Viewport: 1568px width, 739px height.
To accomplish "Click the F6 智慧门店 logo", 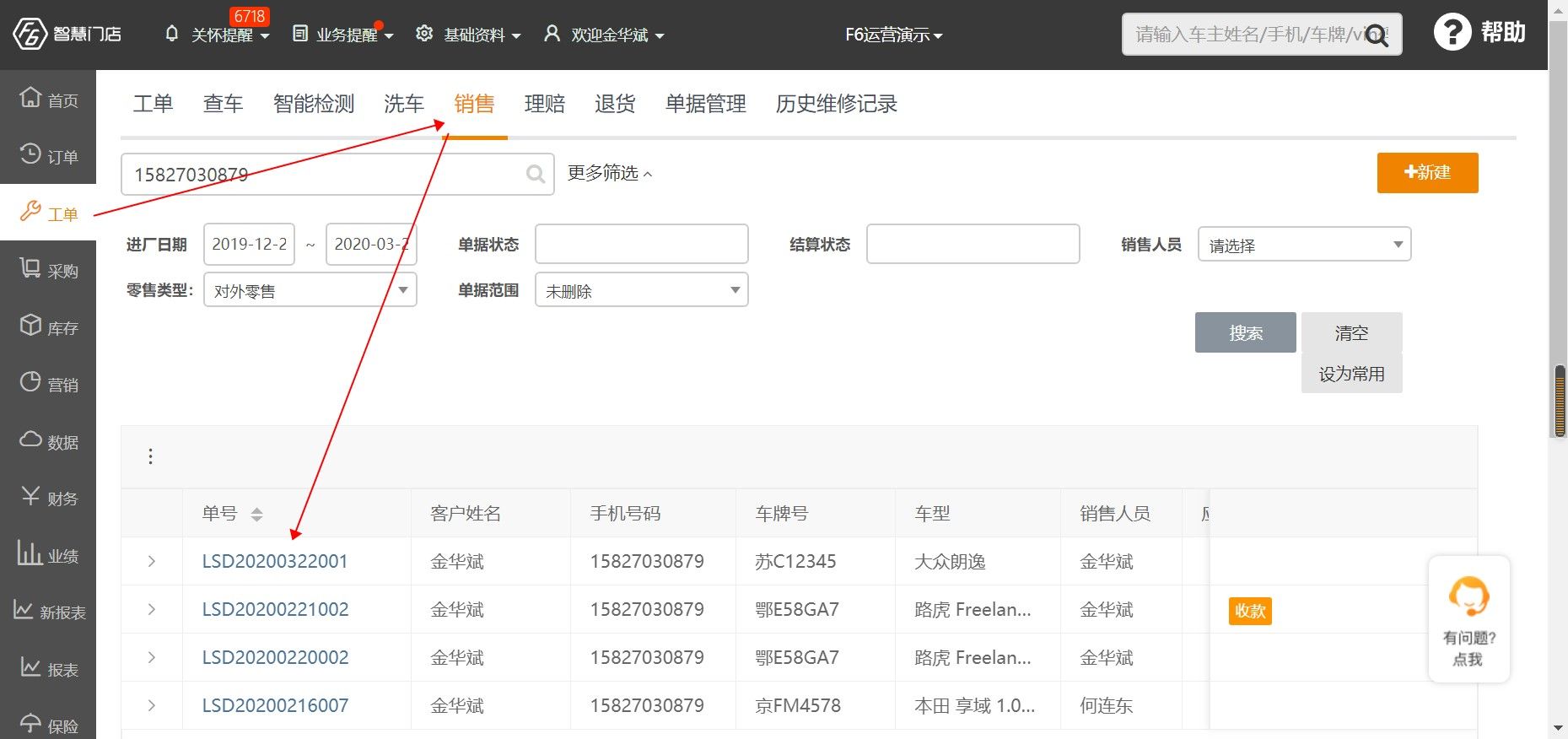I will click(x=67, y=35).
